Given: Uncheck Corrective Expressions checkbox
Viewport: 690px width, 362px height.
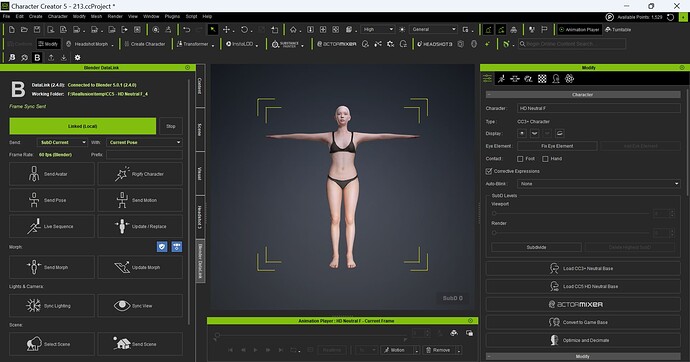Looking at the screenshot, I should [488, 171].
